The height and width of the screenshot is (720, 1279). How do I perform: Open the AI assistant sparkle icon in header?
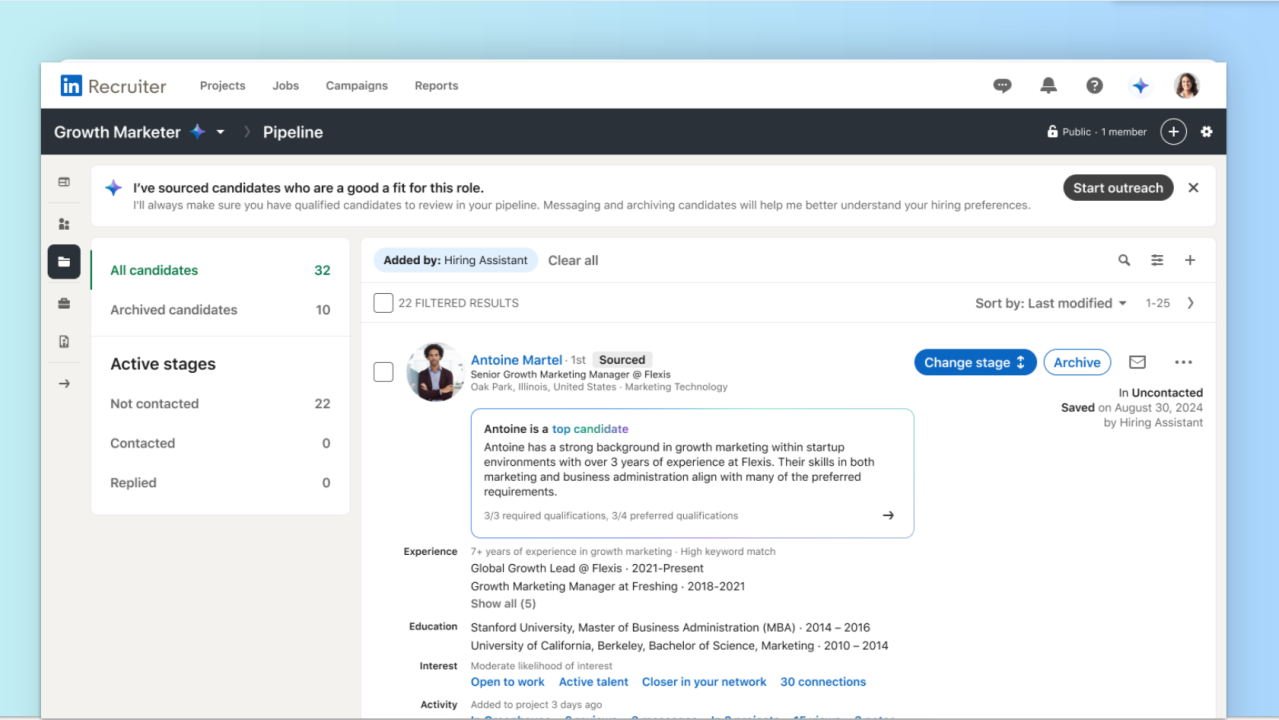pyautogui.click(x=1140, y=86)
